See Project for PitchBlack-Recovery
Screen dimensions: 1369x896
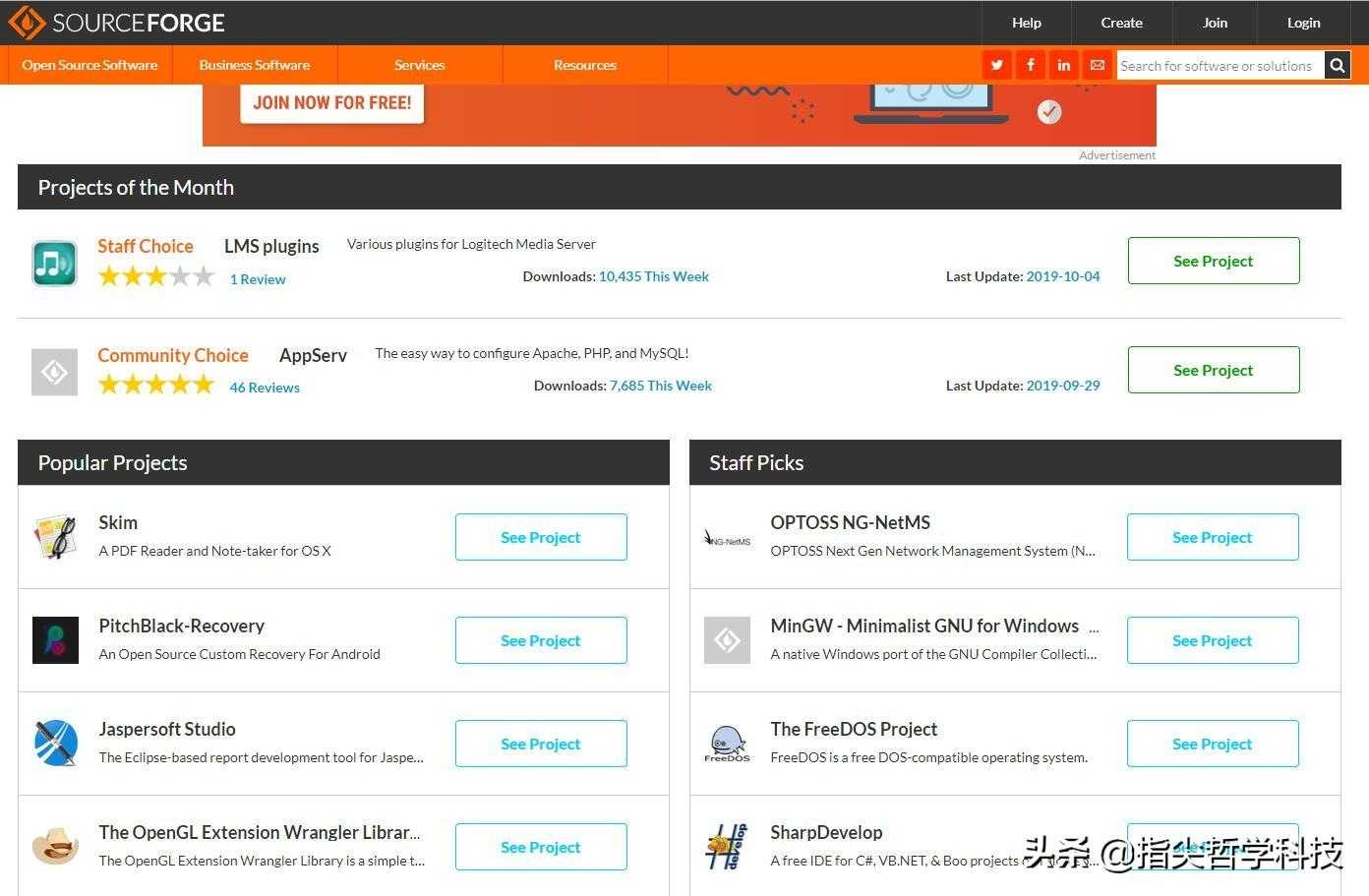(541, 640)
